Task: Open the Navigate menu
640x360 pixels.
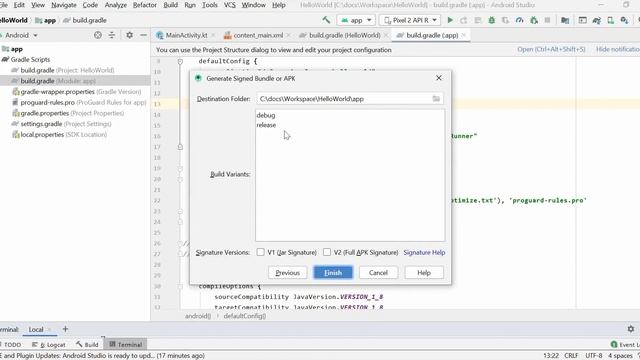Action: point(64,5)
